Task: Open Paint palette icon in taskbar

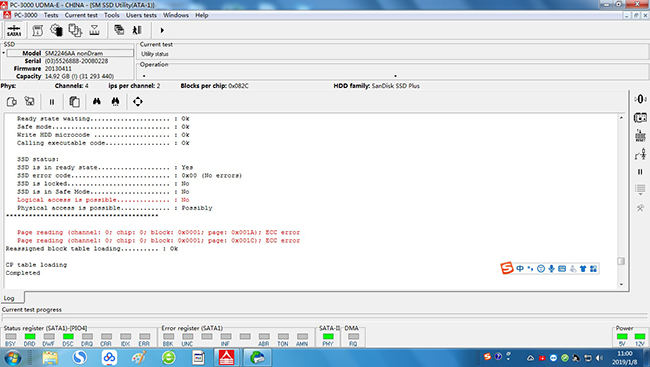Action: point(139,357)
